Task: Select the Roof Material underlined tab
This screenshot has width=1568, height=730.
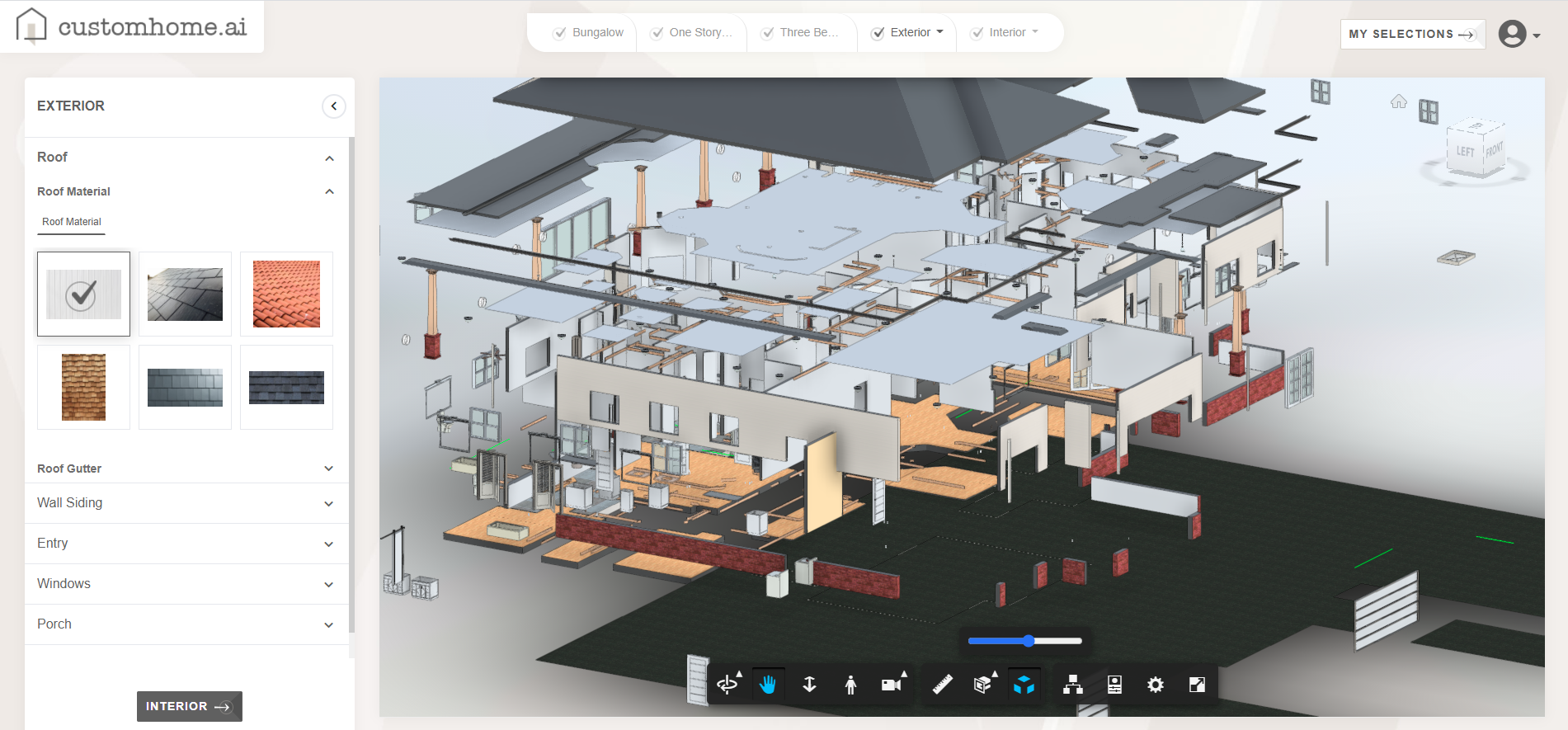Action: pos(72,222)
